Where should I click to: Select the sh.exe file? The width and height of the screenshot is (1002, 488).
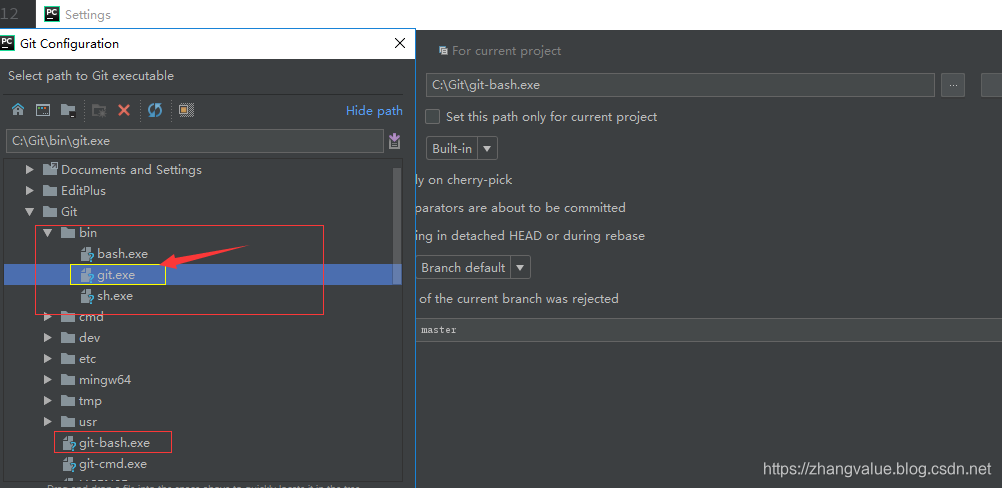tap(107, 296)
